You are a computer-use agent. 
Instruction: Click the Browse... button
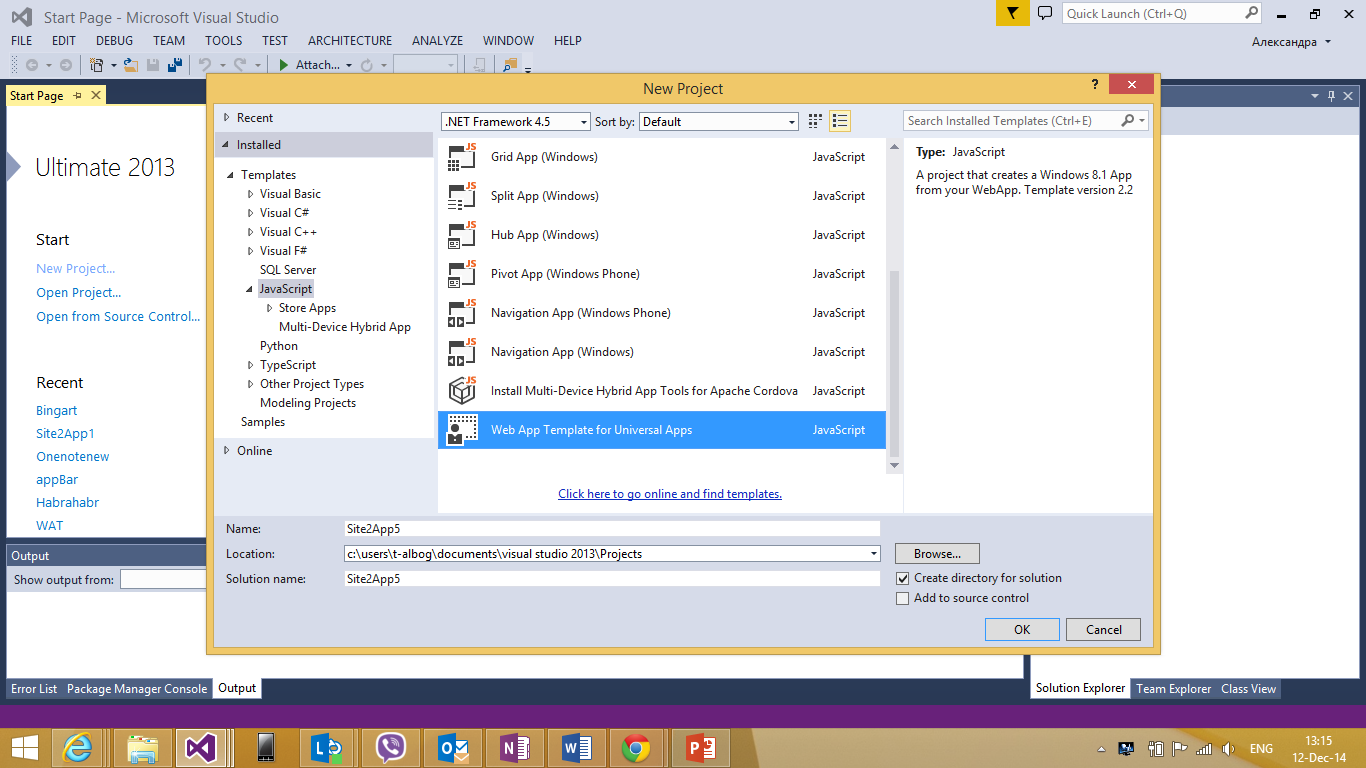tap(937, 553)
